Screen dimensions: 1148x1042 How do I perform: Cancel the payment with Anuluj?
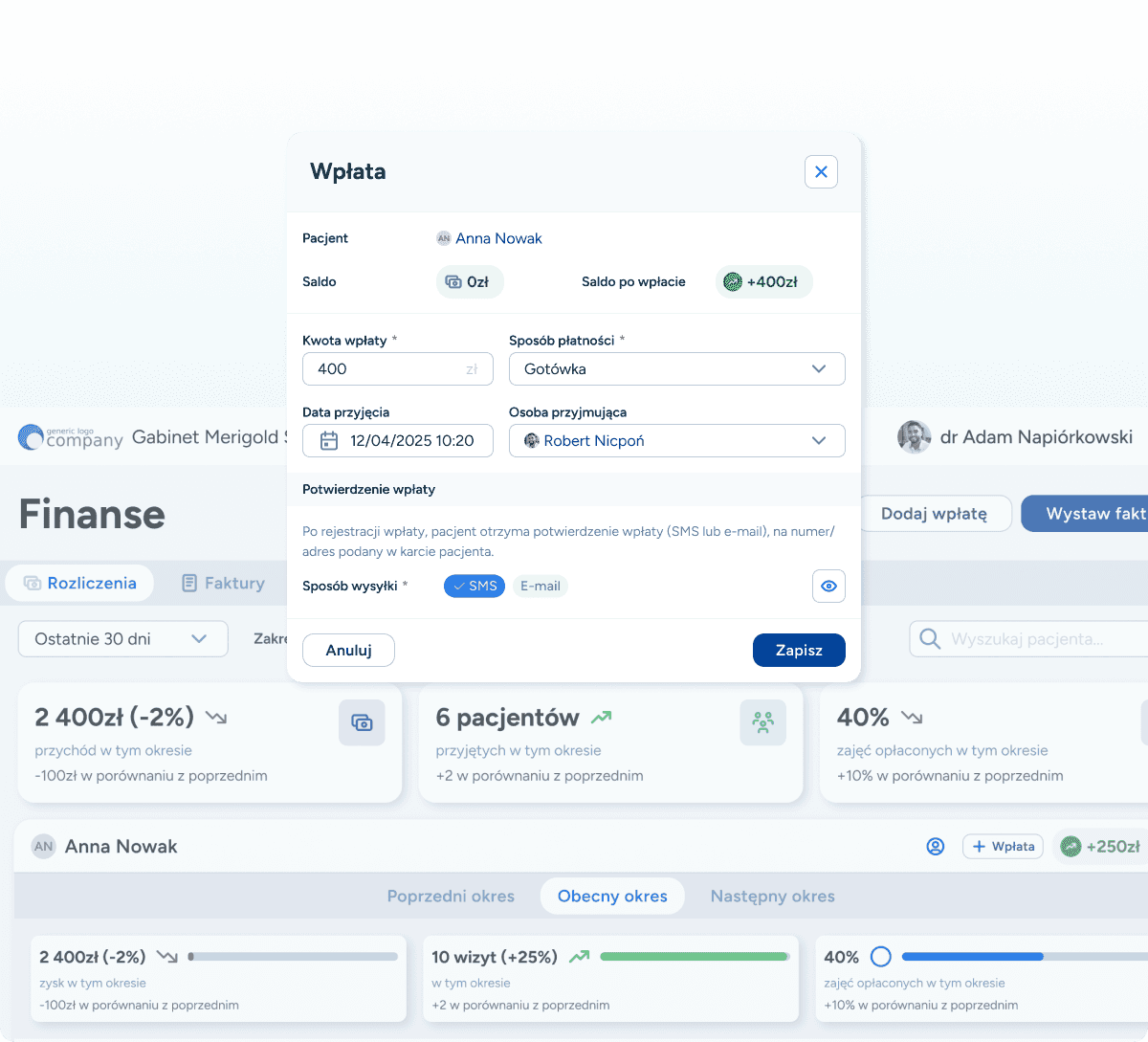click(x=348, y=651)
